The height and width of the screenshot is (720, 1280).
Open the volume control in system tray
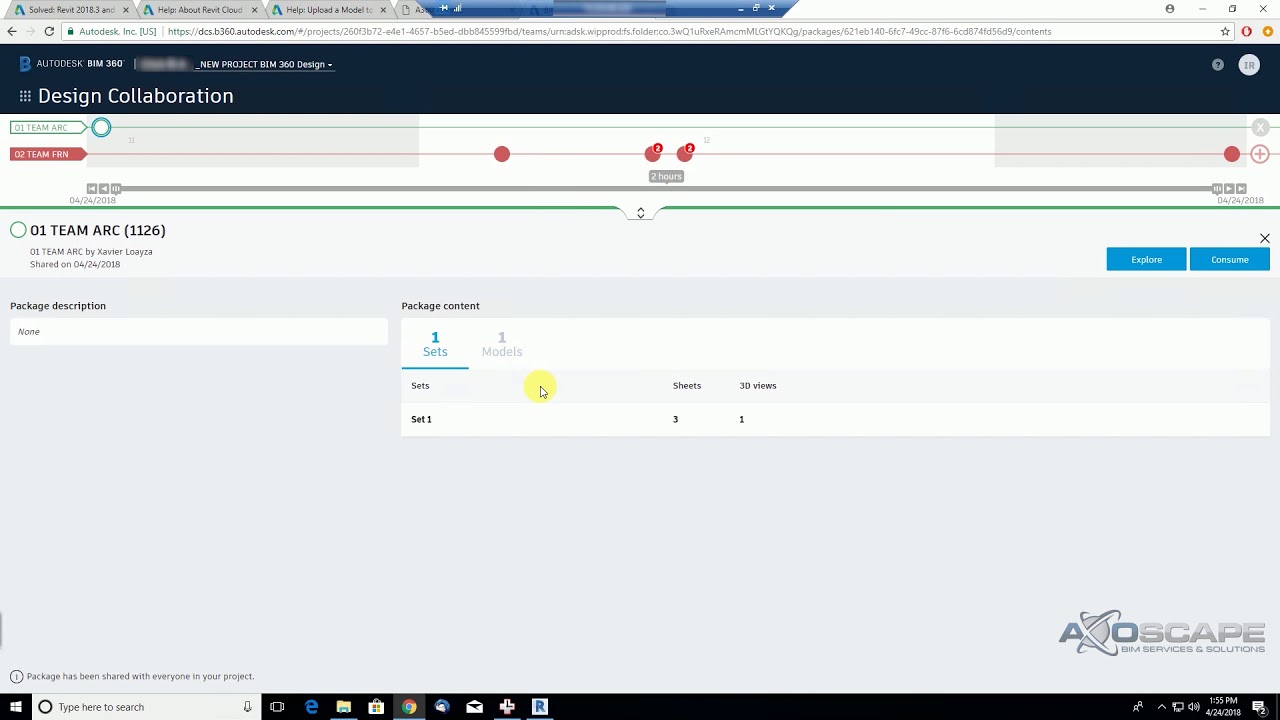coord(1194,707)
